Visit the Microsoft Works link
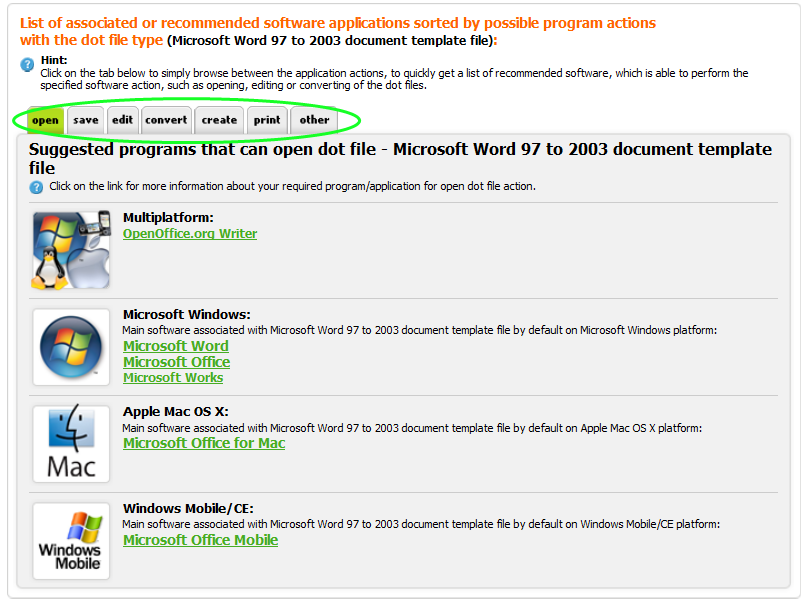The image size is (805, 601). [173, 377]
